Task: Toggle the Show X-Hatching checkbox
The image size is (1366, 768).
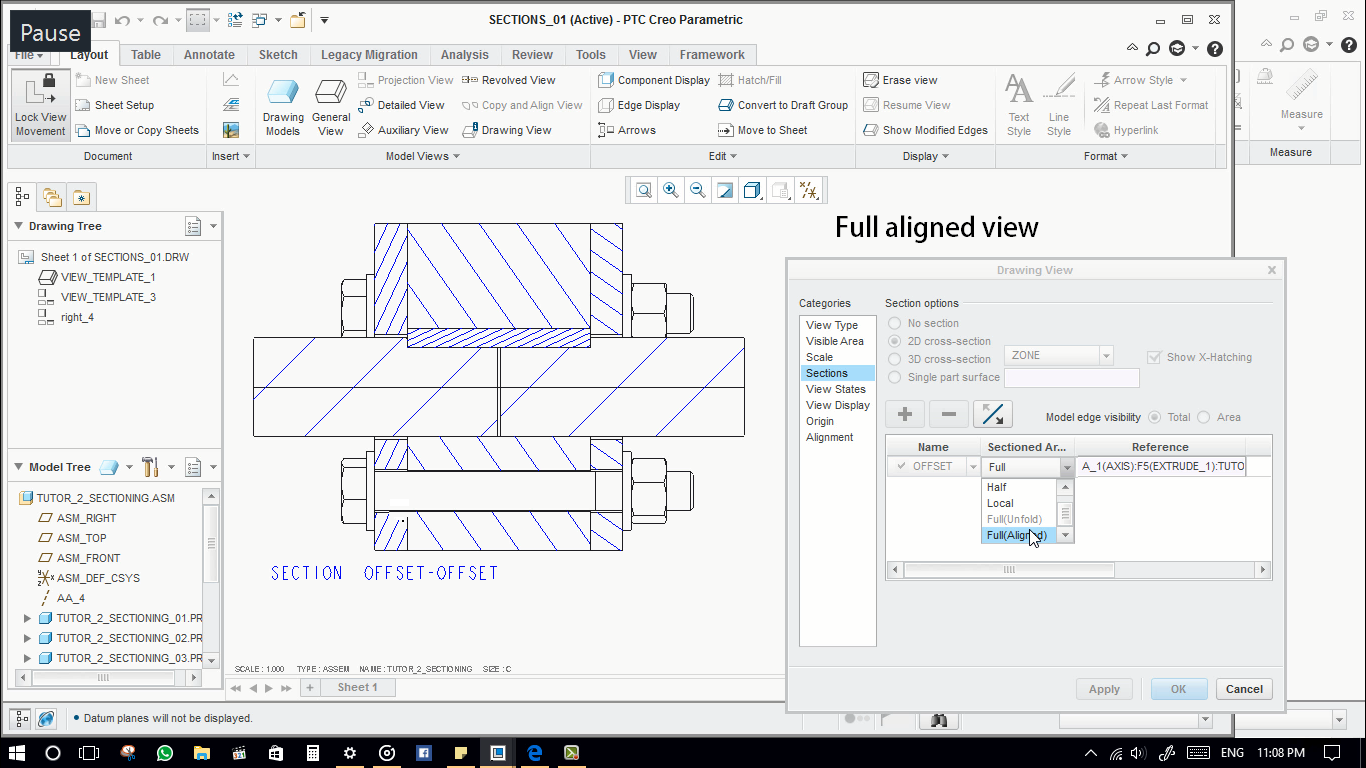Action: (x=1155, y=357)
